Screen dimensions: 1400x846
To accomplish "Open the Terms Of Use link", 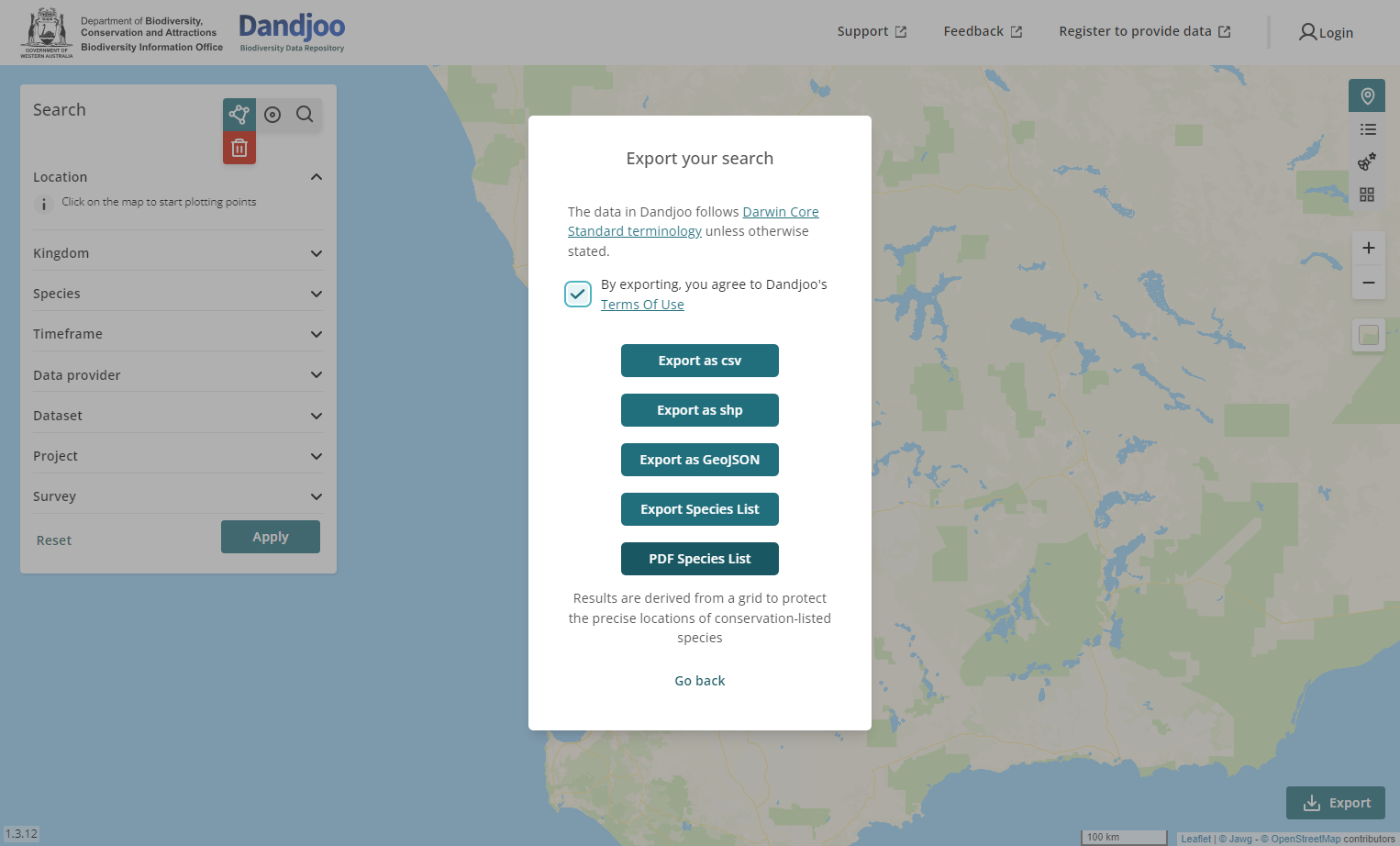I will [642, 305].
